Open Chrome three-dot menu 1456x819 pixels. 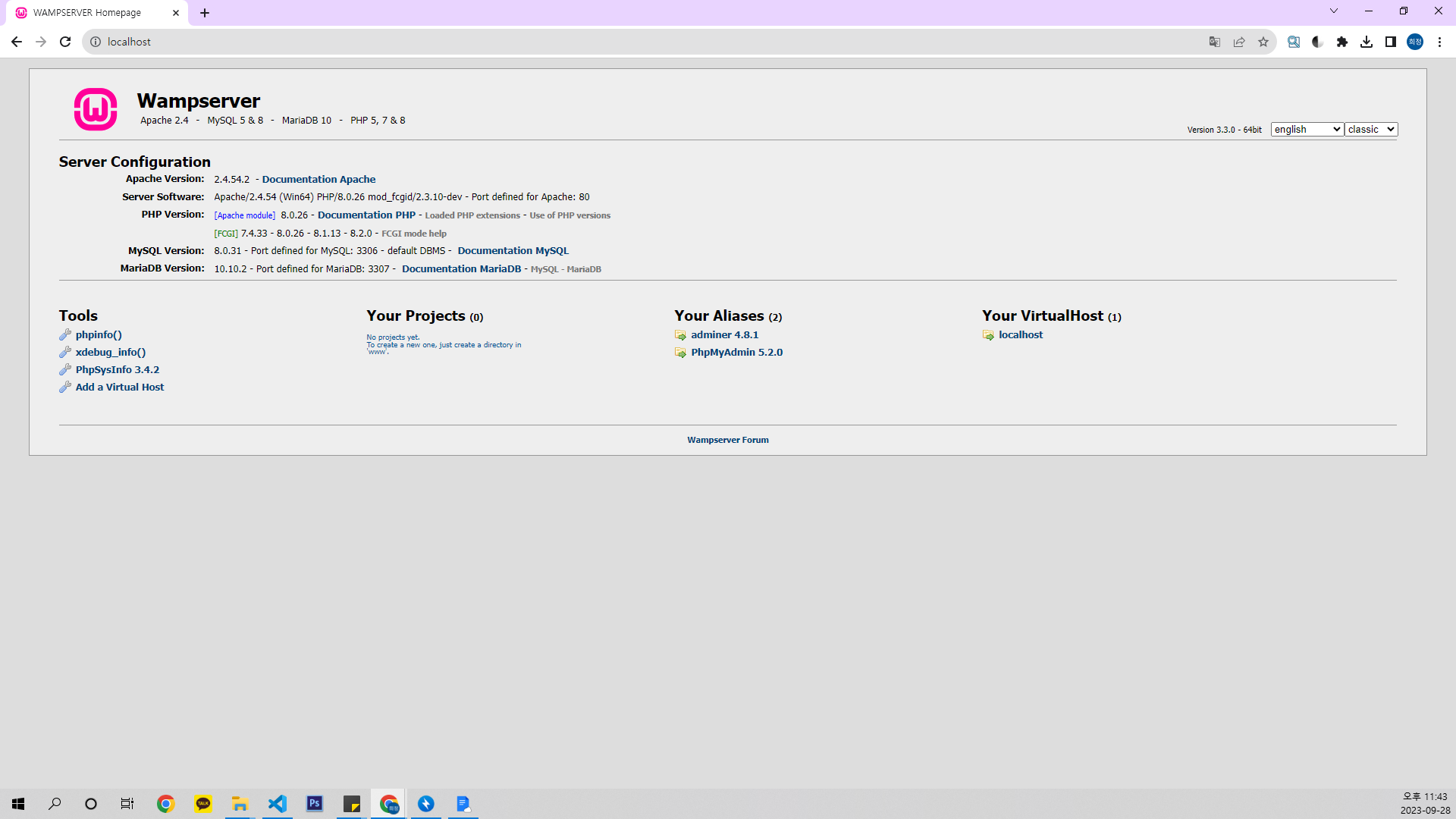[x=1439, y=42]
